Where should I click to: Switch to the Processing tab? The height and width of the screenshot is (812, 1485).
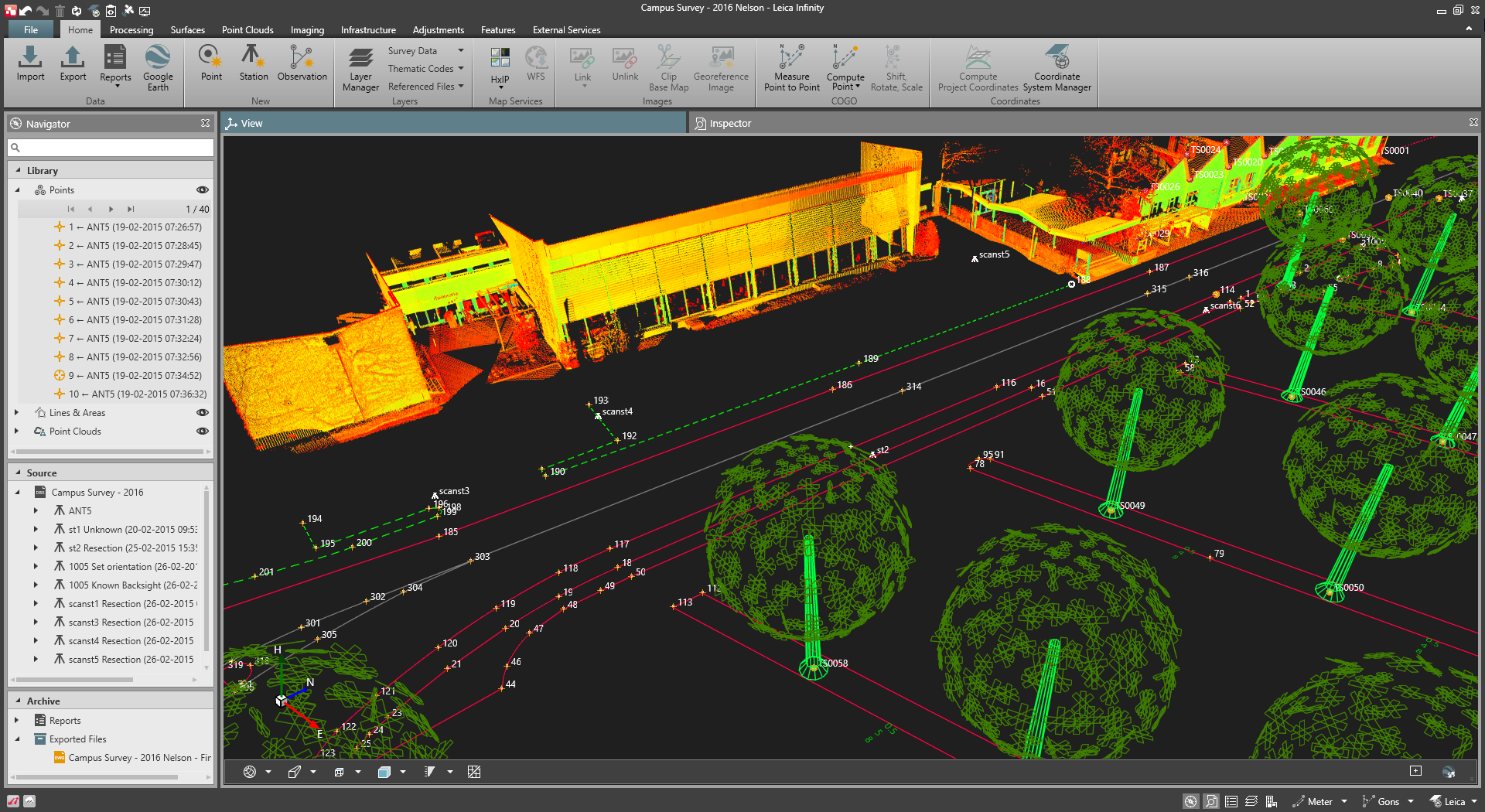pos(131,29)
